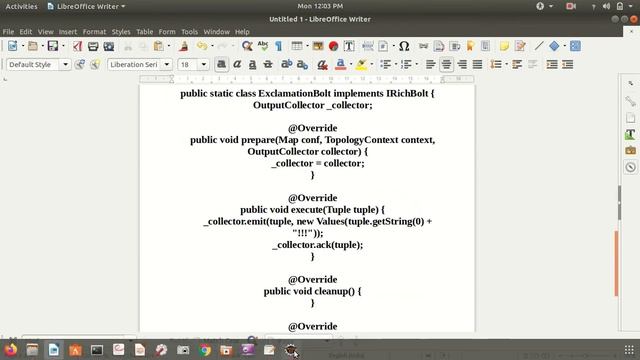Open the paste options dropdown arrow

point(169,46)
